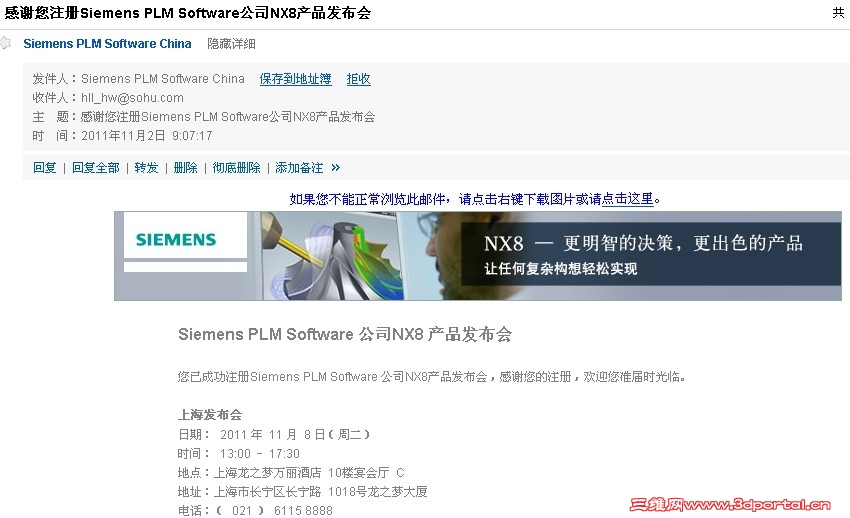Click recipient address hll_hw@sohu.com
Image resolution: width=850 pixels, height=518 pixels.
132,98
